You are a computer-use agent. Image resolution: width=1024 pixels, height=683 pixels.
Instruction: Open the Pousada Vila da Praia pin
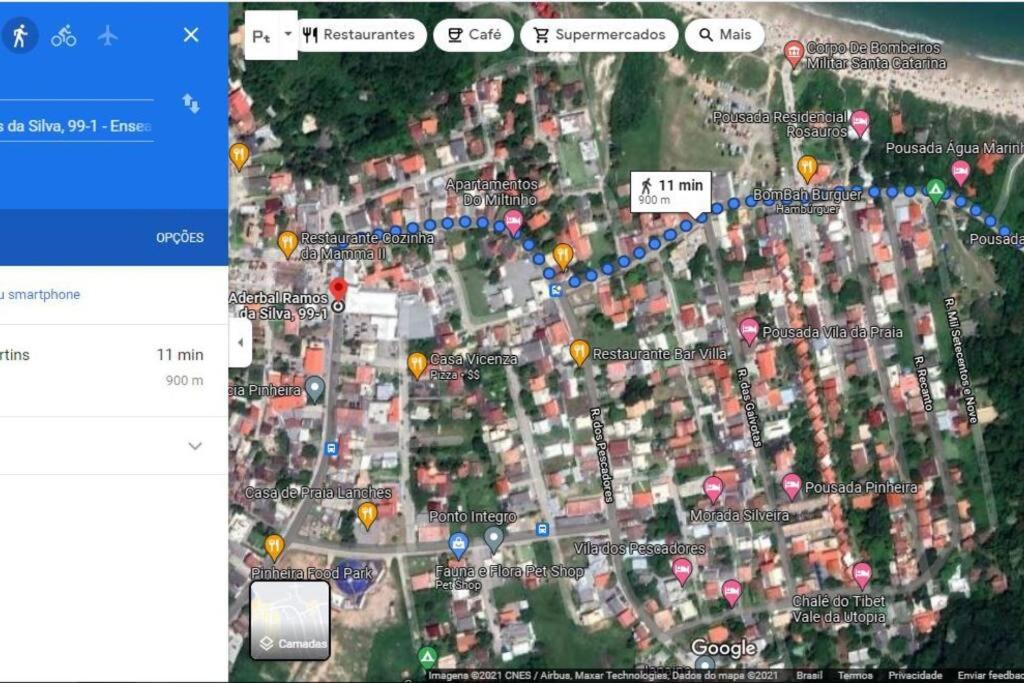[x=748, y=331]
